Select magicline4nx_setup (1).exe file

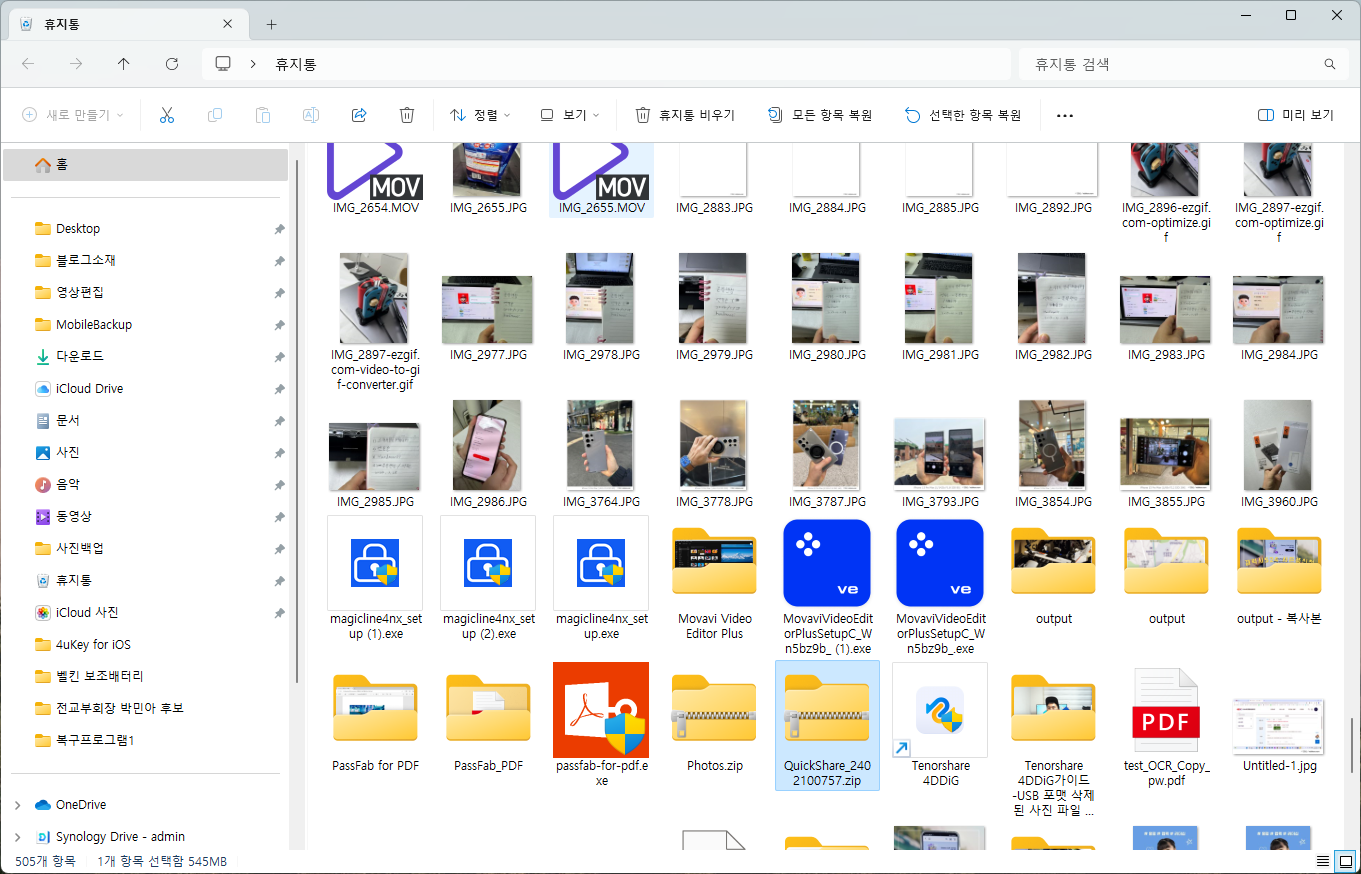(x=376, y=580)
